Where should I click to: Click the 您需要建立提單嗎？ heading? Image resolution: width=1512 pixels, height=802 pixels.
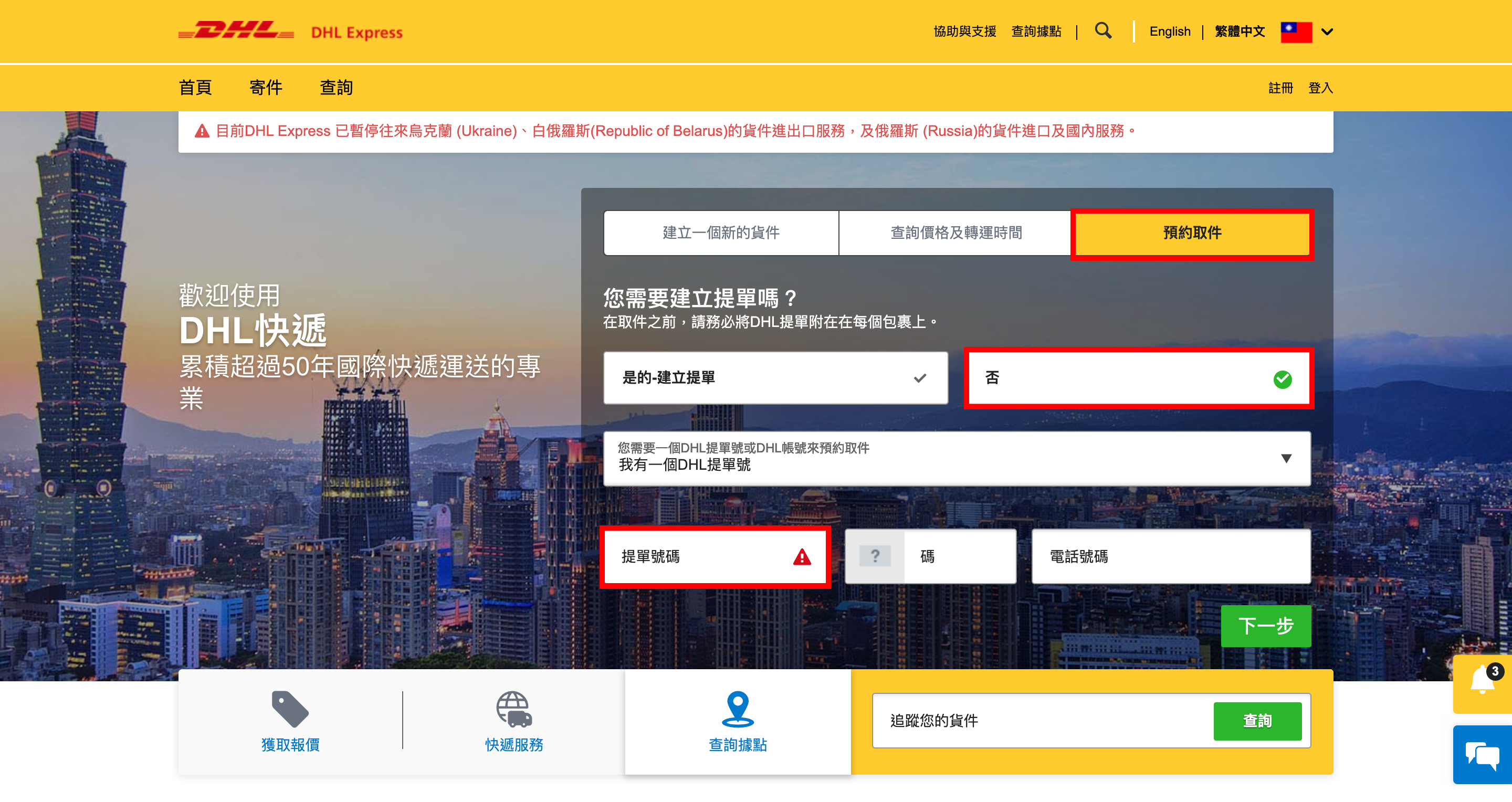pos(700,298)
